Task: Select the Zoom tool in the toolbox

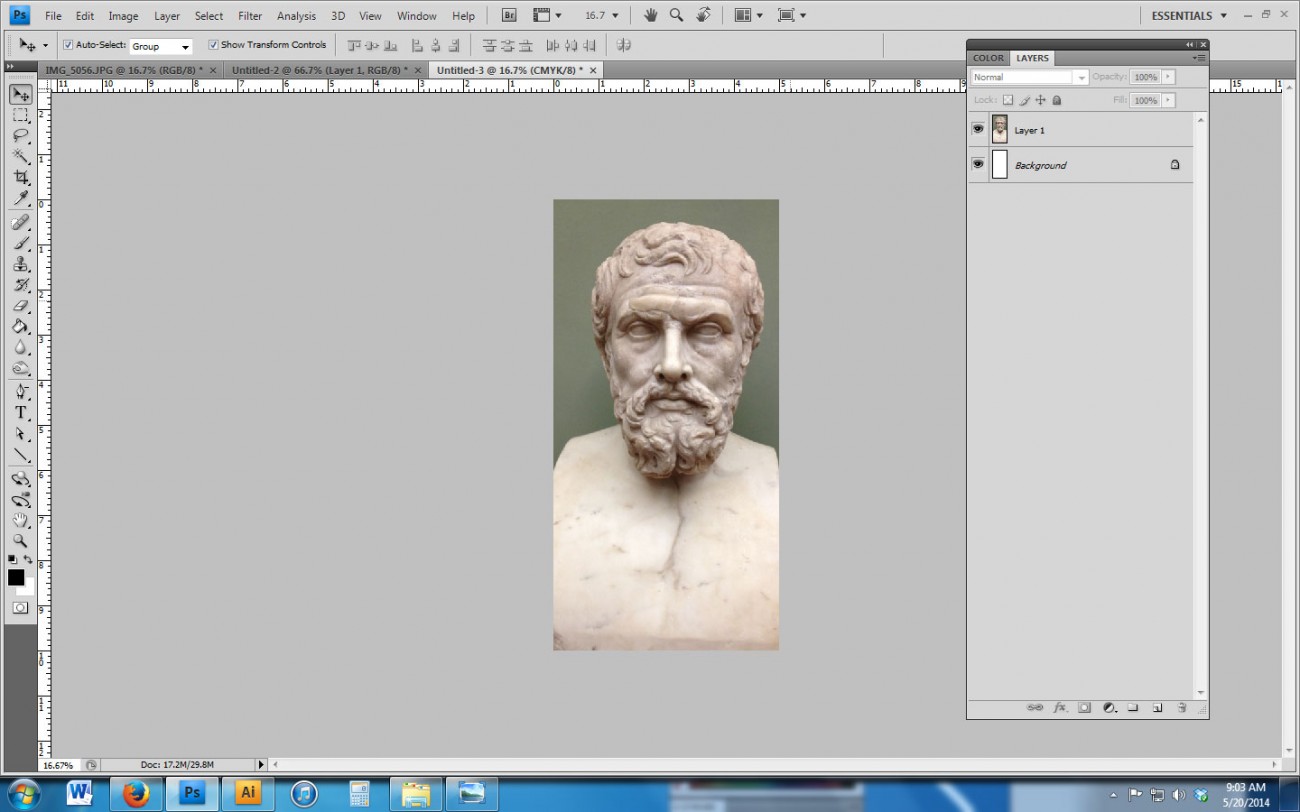Action: click(x=20, y=541)
